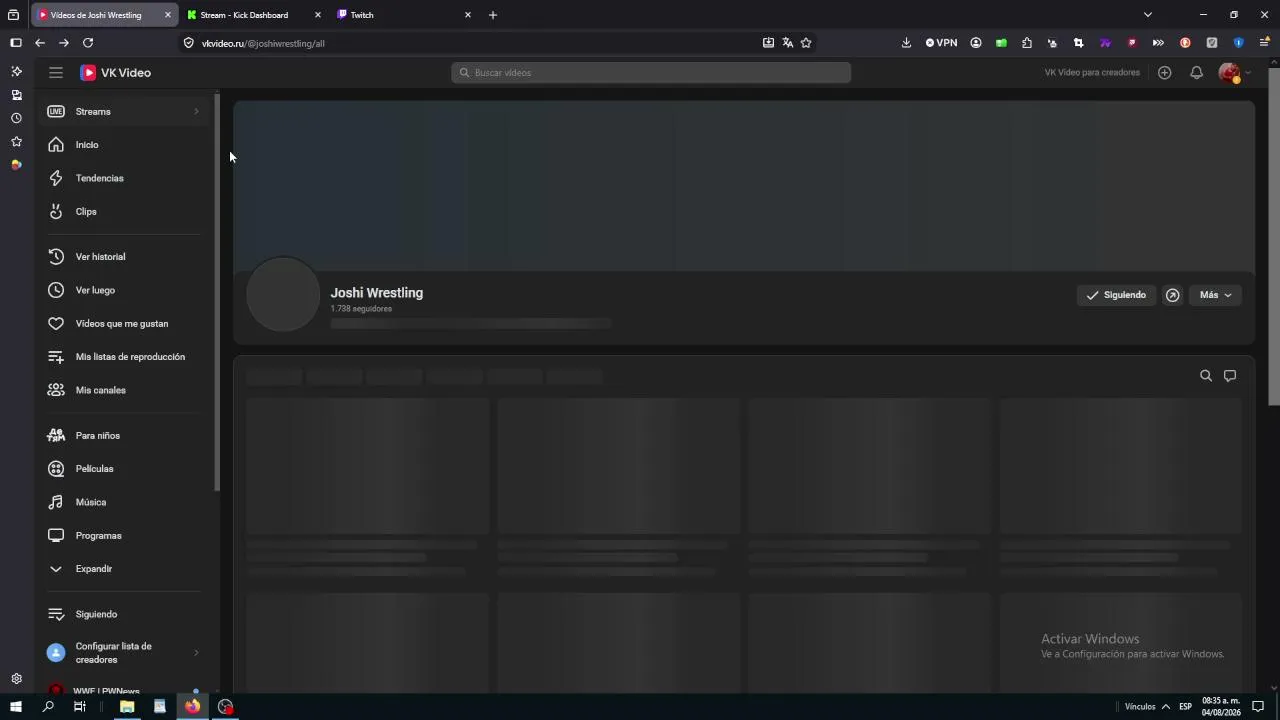Open the Windows Task View button
1280x720 pixels.
tap(80, 706)
